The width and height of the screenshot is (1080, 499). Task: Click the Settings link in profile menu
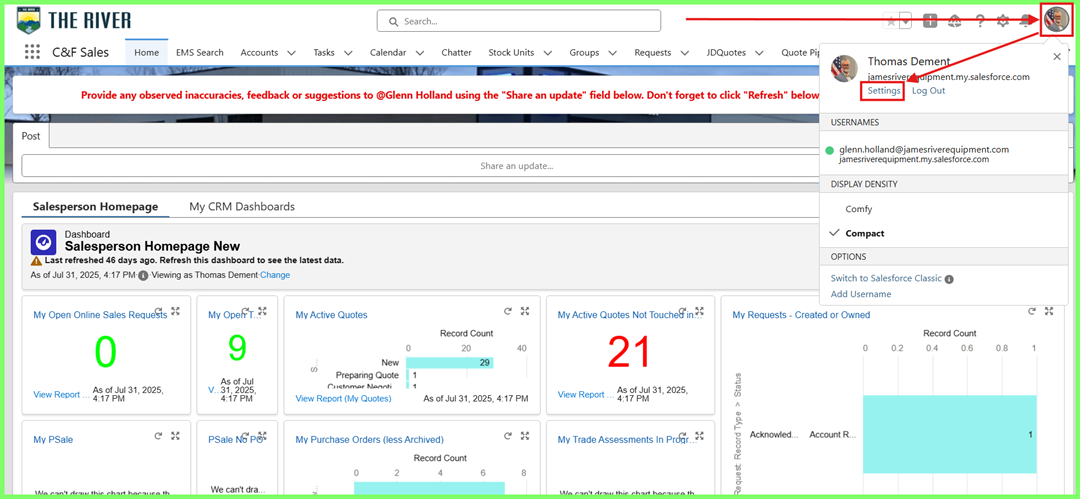click(x=884, y=91)
